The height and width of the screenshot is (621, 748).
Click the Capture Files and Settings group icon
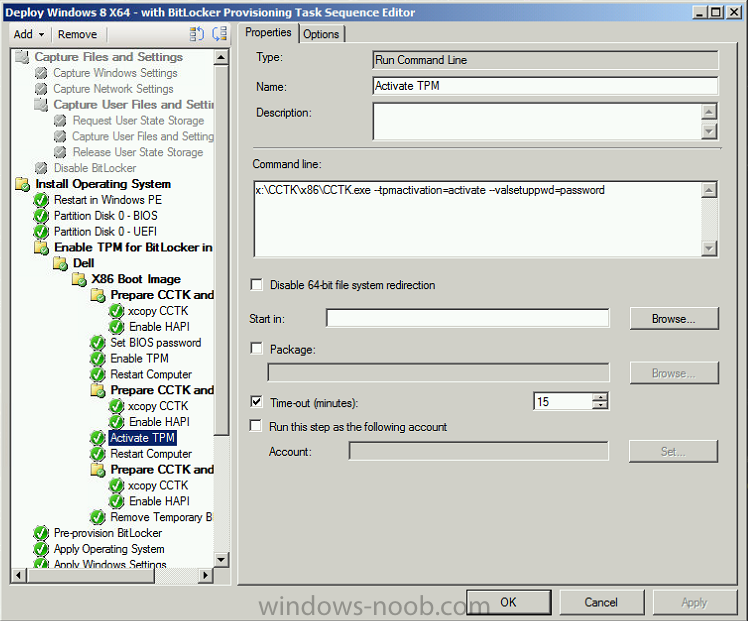coord(22,57)
